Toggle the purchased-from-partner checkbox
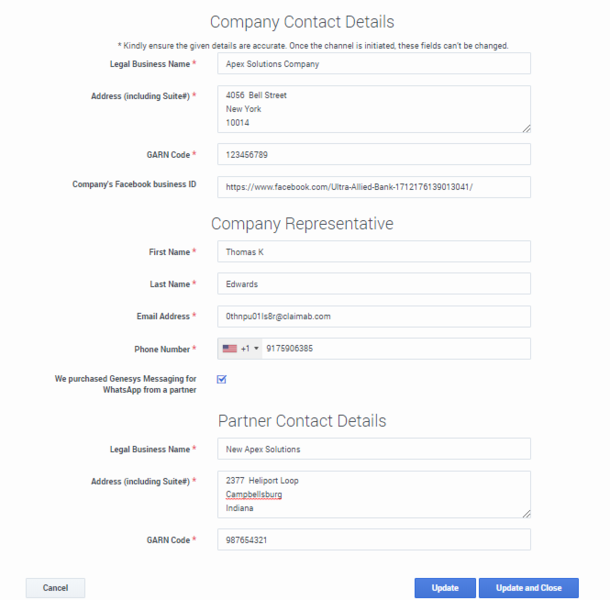Screen dimensions: 610x600 222,379
